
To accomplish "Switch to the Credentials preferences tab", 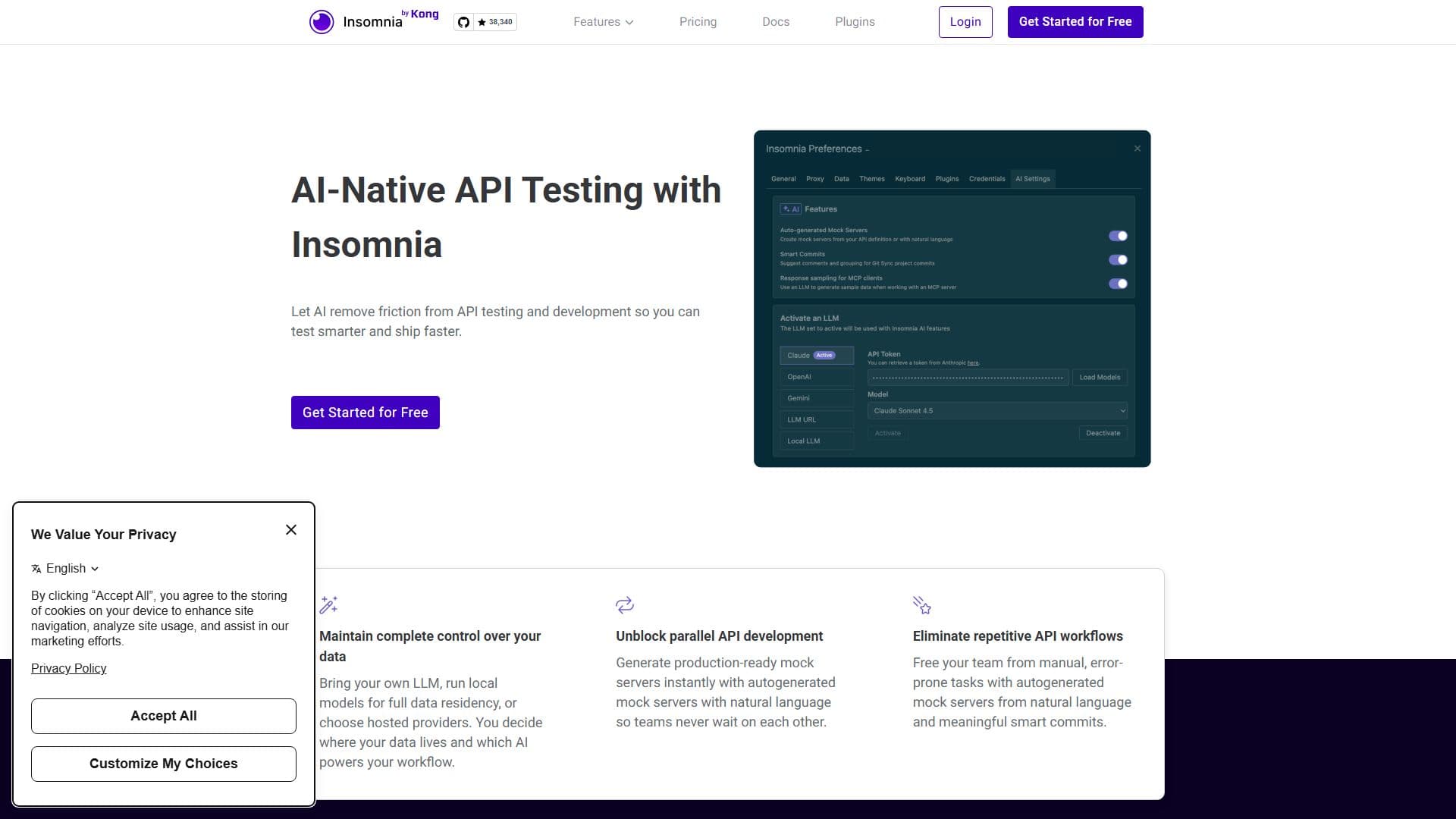I will coord(987,179).
